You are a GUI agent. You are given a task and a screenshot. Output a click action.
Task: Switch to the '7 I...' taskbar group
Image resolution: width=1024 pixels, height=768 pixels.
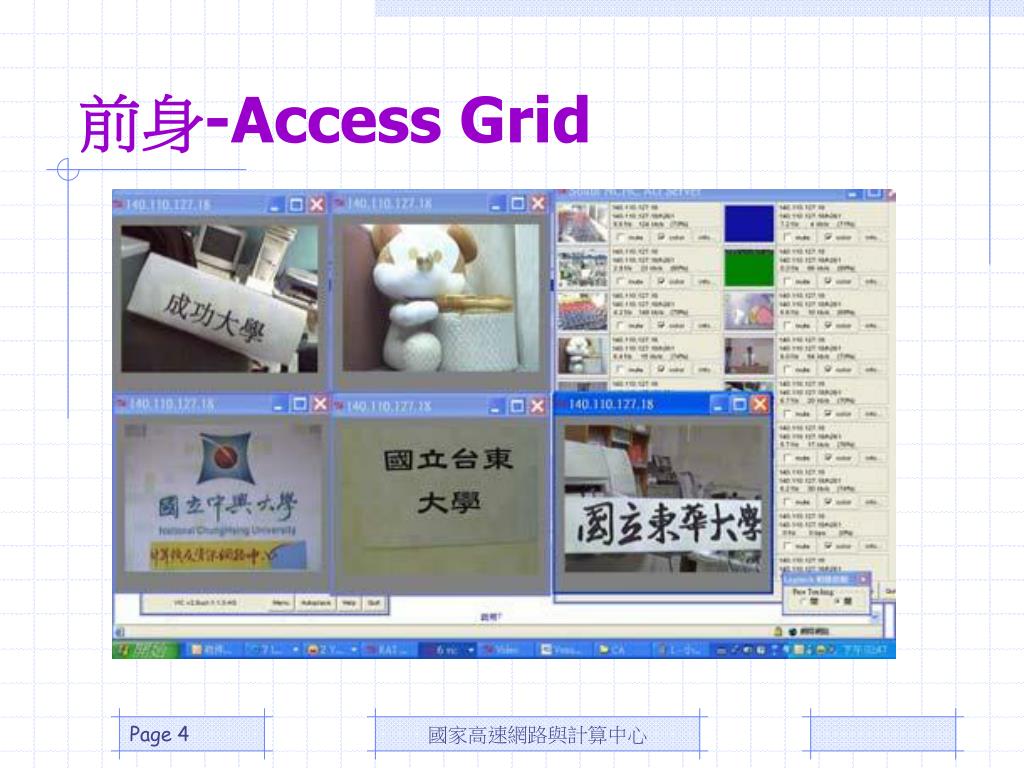pos(273,650)
